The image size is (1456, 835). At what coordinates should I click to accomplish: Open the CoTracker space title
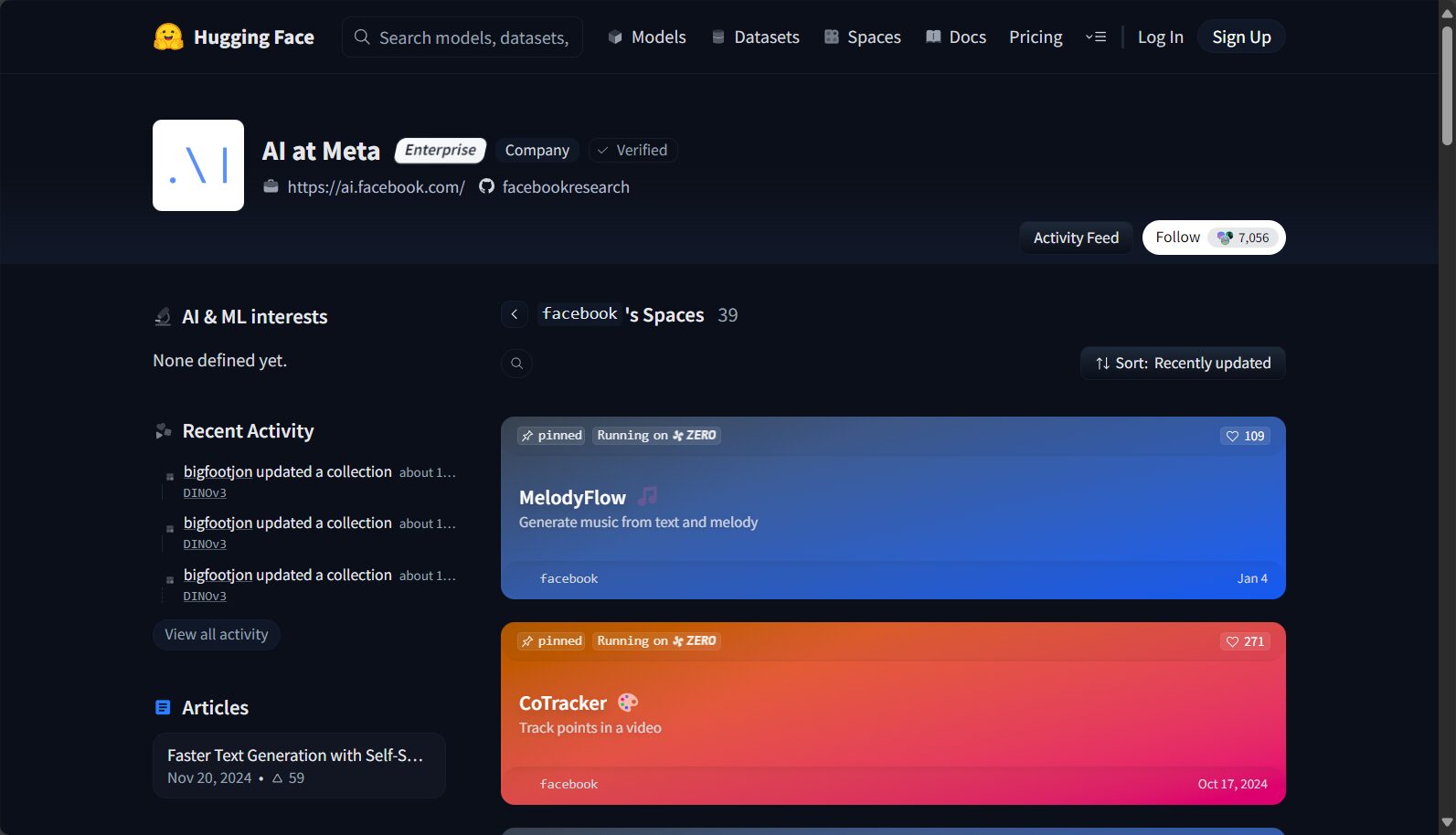(563, 703)
